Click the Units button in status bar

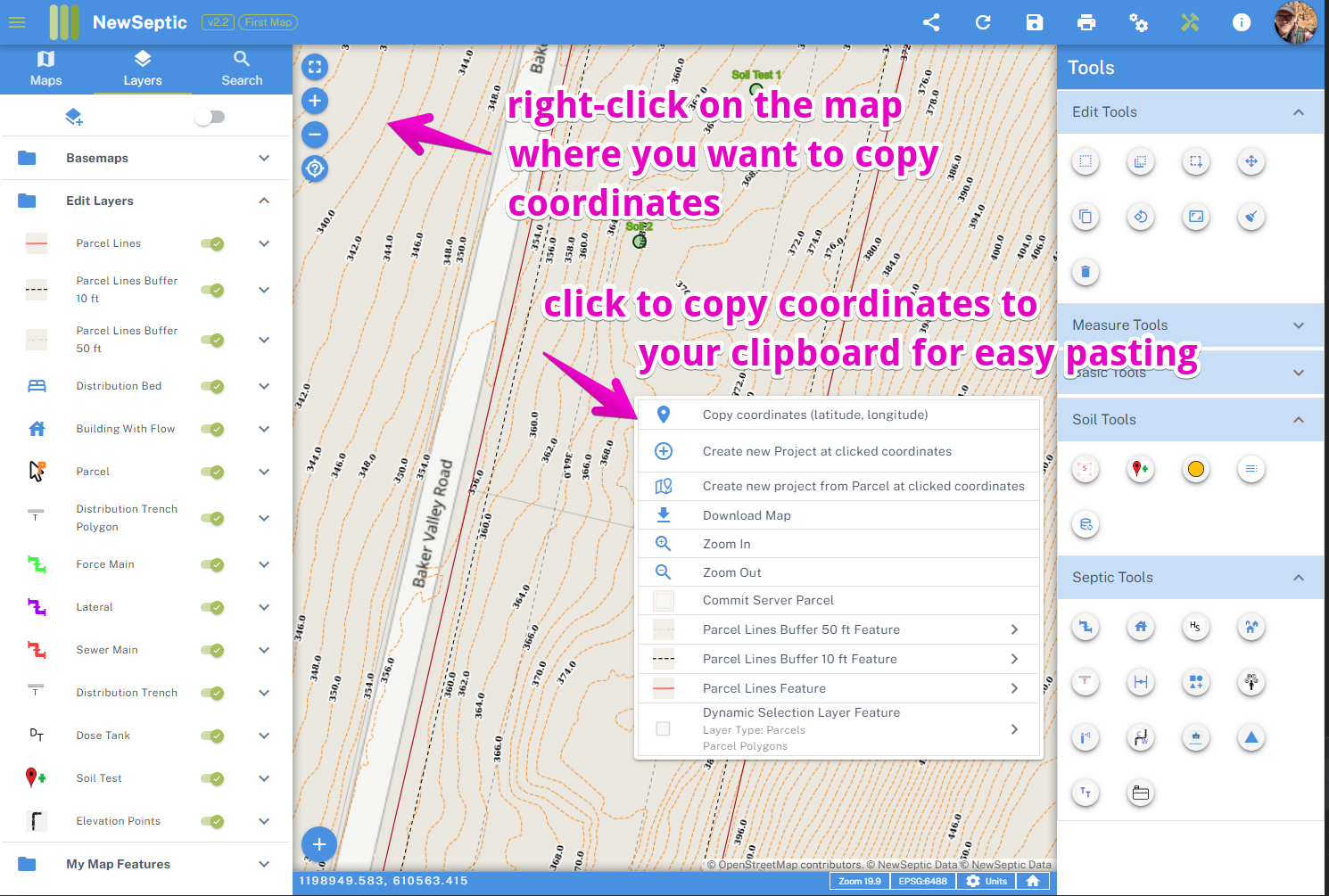pyautogui.click(x=986, y=881)
